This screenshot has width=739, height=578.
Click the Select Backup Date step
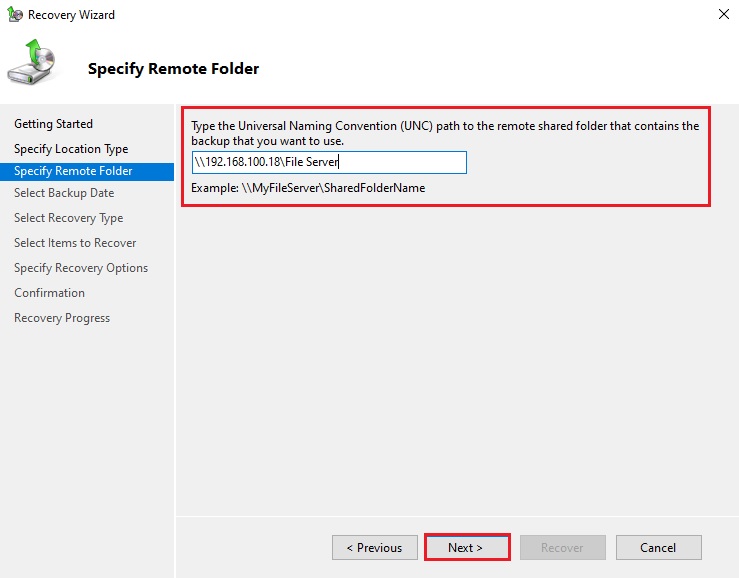click(x=64, y=193)
